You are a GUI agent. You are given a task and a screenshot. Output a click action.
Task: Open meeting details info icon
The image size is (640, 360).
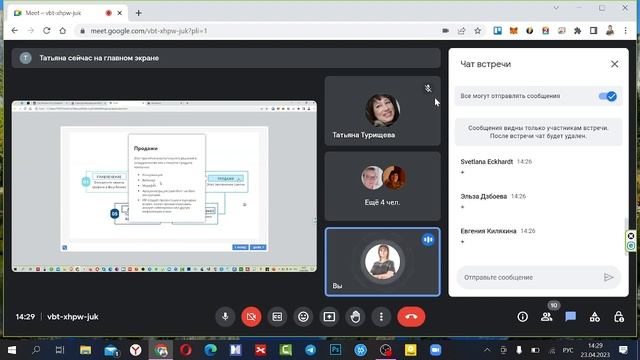522,317
